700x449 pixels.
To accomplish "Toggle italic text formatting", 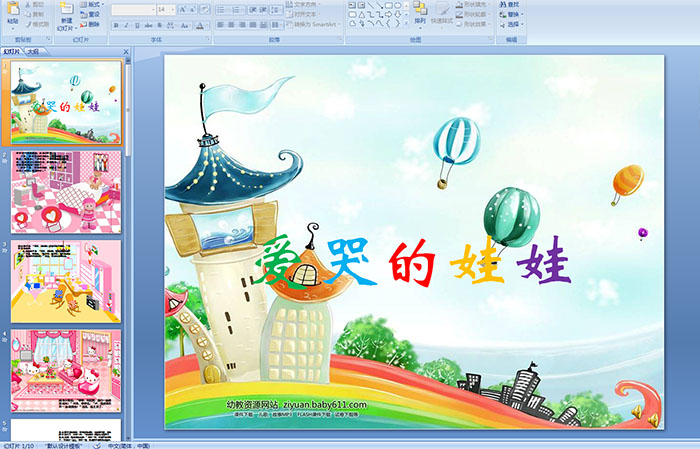I will [126, 25].
